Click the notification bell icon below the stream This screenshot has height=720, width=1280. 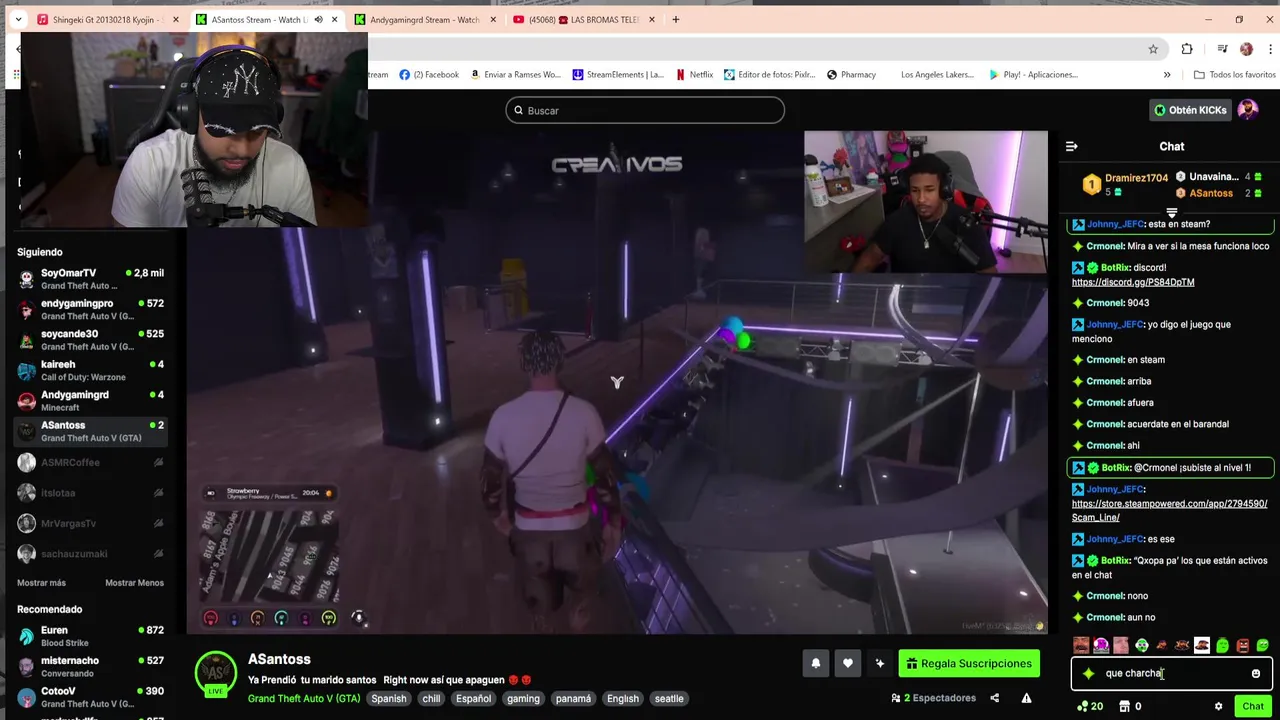816,663
